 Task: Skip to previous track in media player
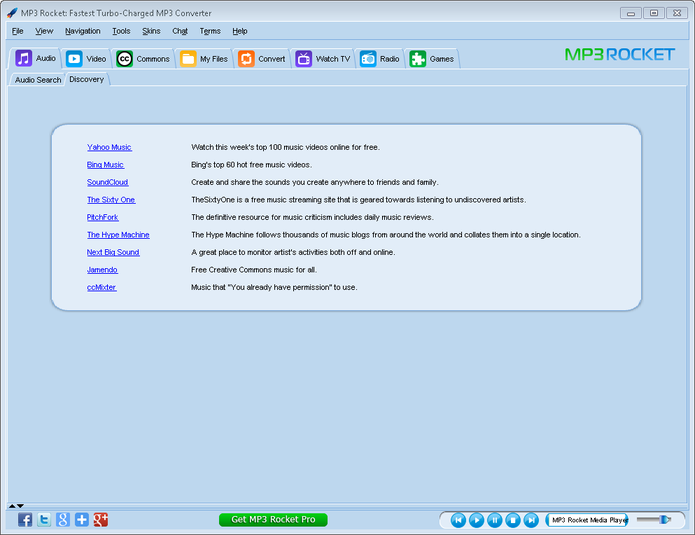click(x=458, y=520)
